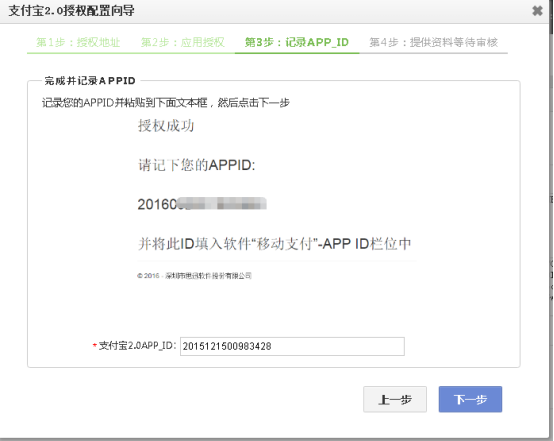Screen dimensions: 554x441
Task: Click the red required asterisk marker
Action: 94,345
